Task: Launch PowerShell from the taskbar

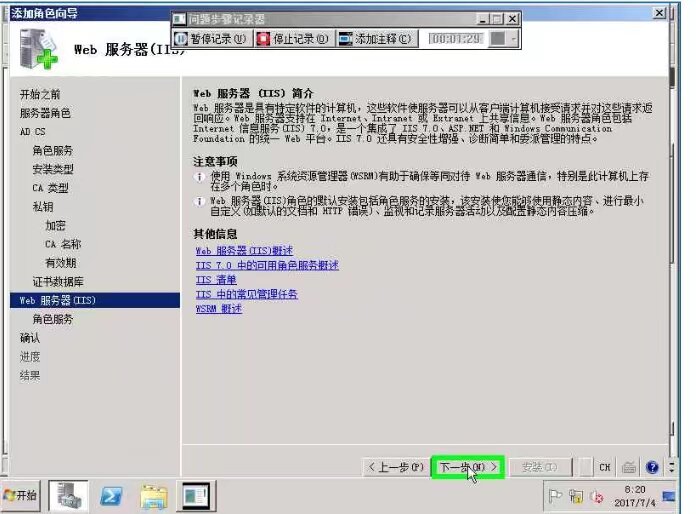Action: [x=111, y=496]
